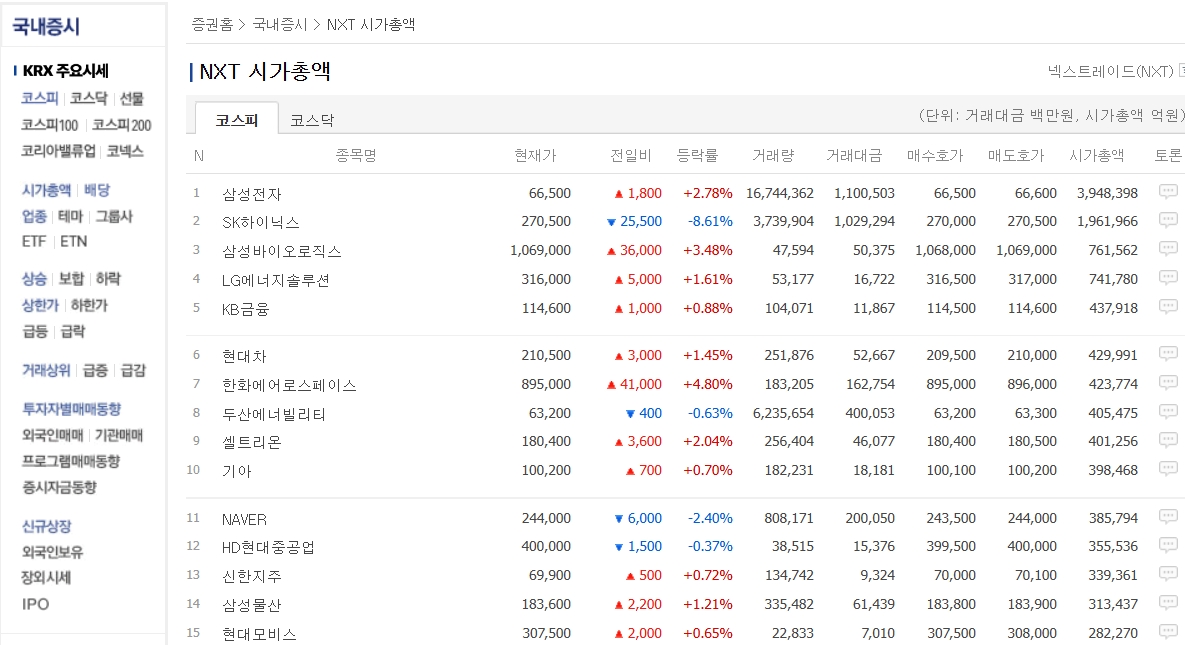Open ETF sidebar link
Screen dimensions: 1185x645
coord(34,241)
